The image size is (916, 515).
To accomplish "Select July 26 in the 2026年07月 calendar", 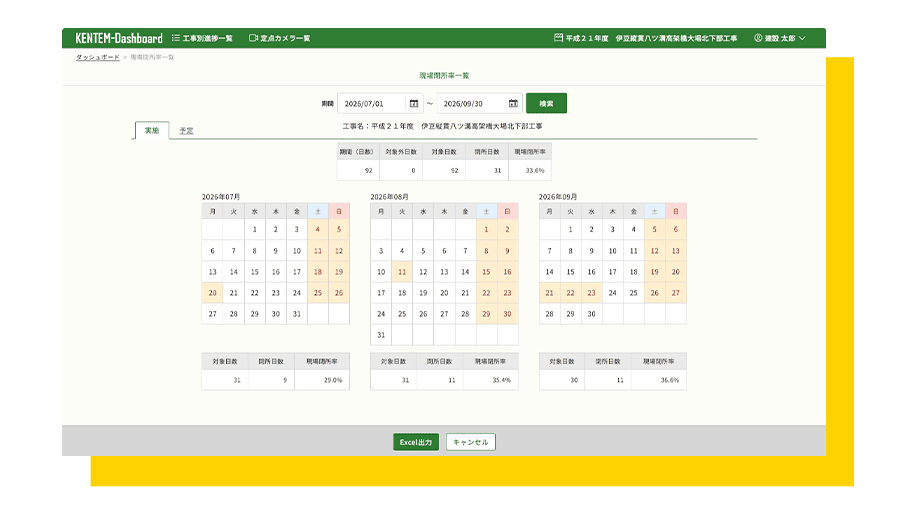I will point(339,293).
